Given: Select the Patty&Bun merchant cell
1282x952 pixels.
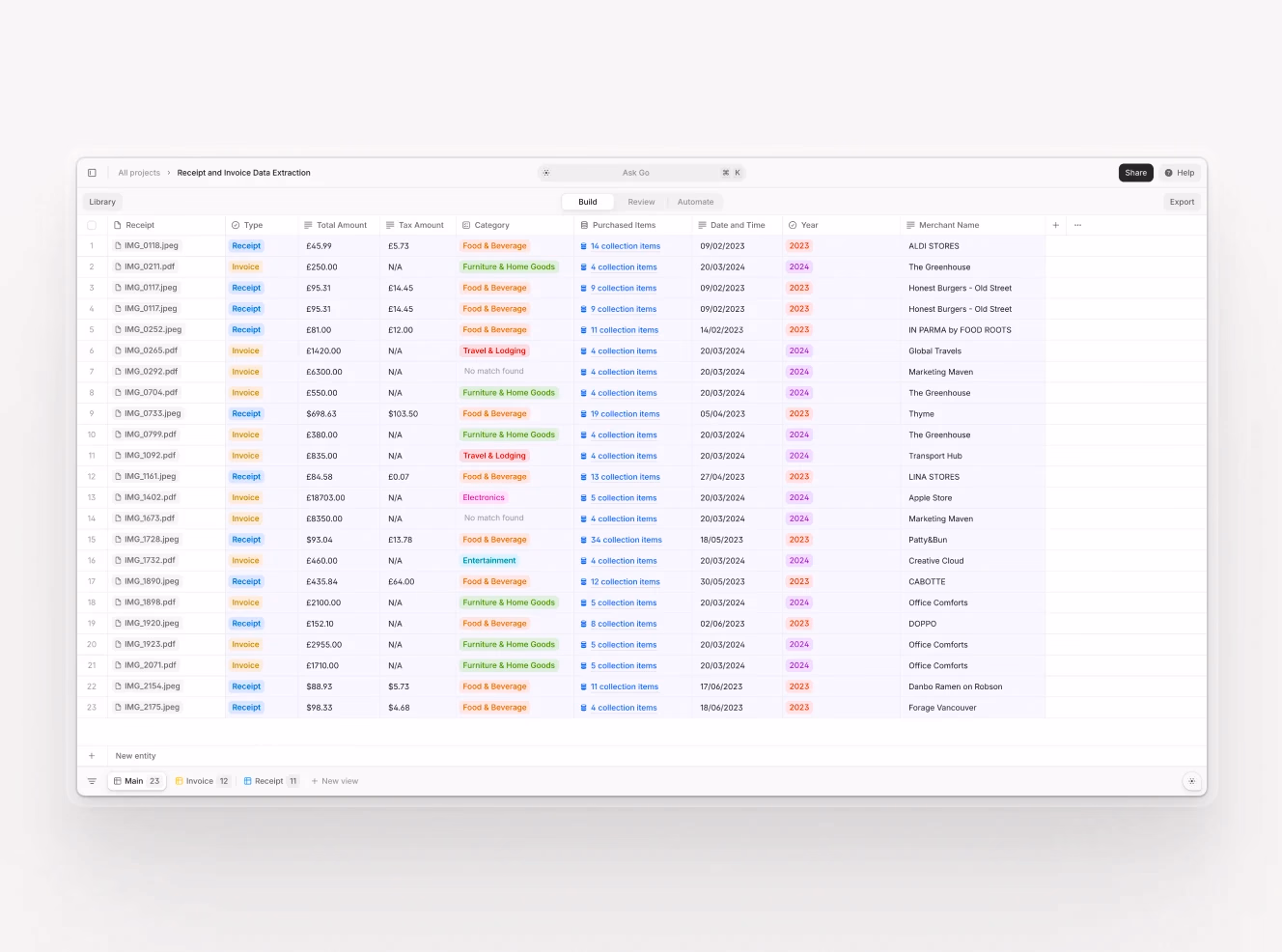Looking at the screenshot, I should click(x=972, y=540).
